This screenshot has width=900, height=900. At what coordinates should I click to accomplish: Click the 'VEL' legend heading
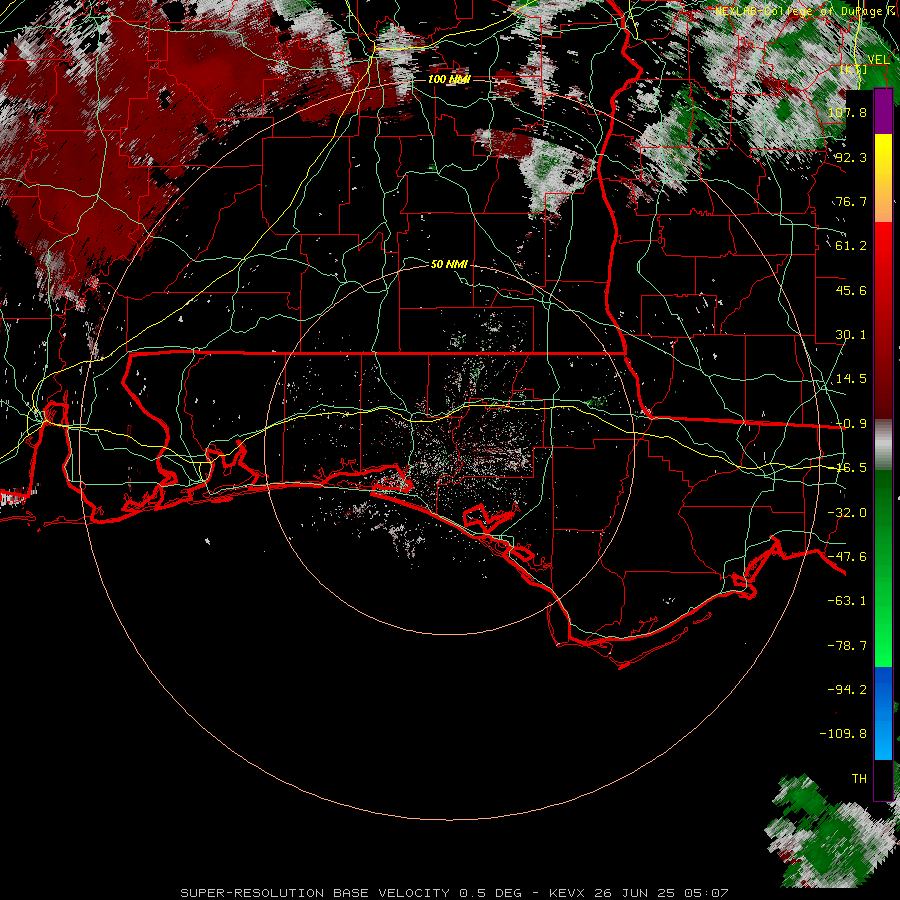tap(878, 60)
